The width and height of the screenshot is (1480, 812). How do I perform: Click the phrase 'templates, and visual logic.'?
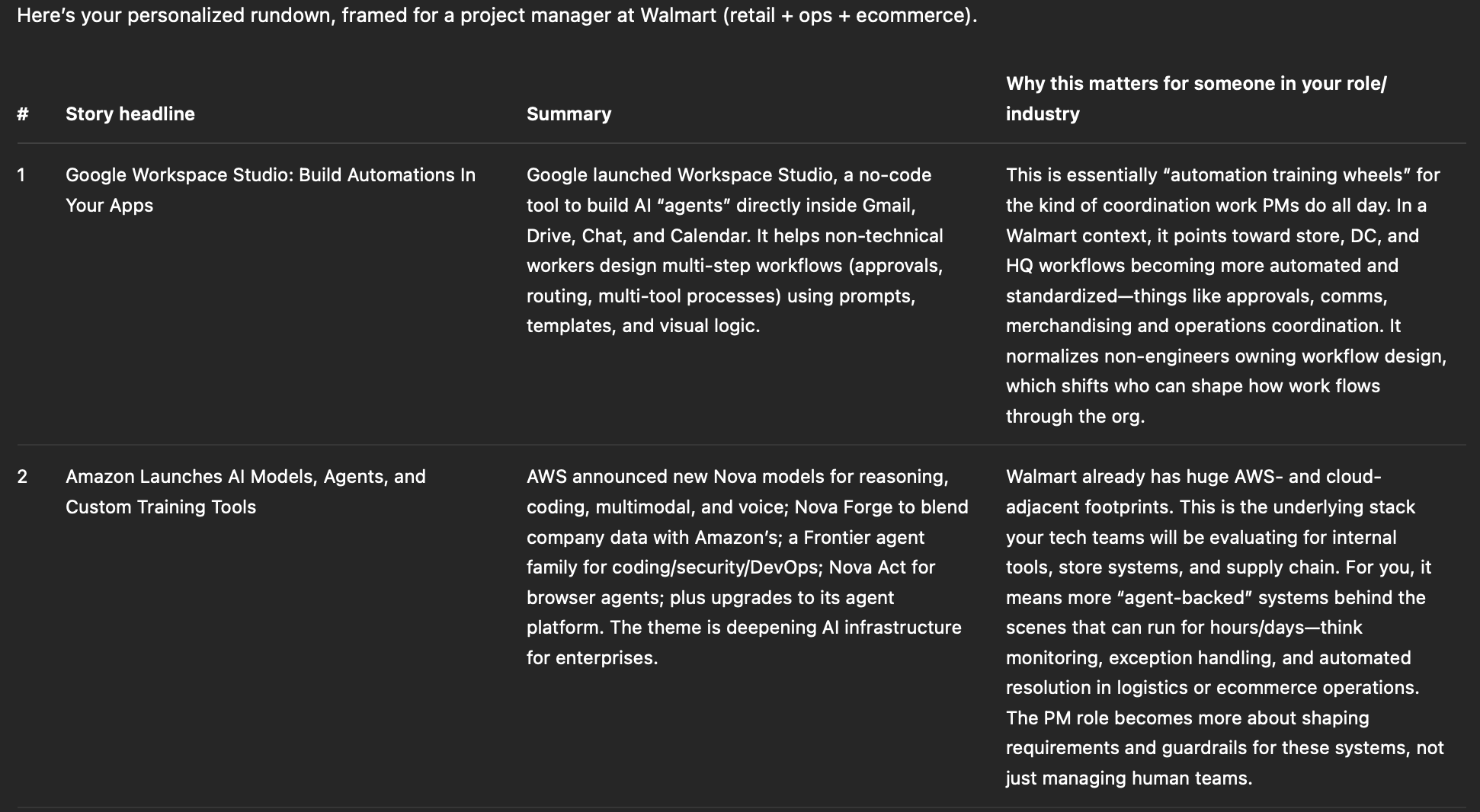click(x=643, y=326)
